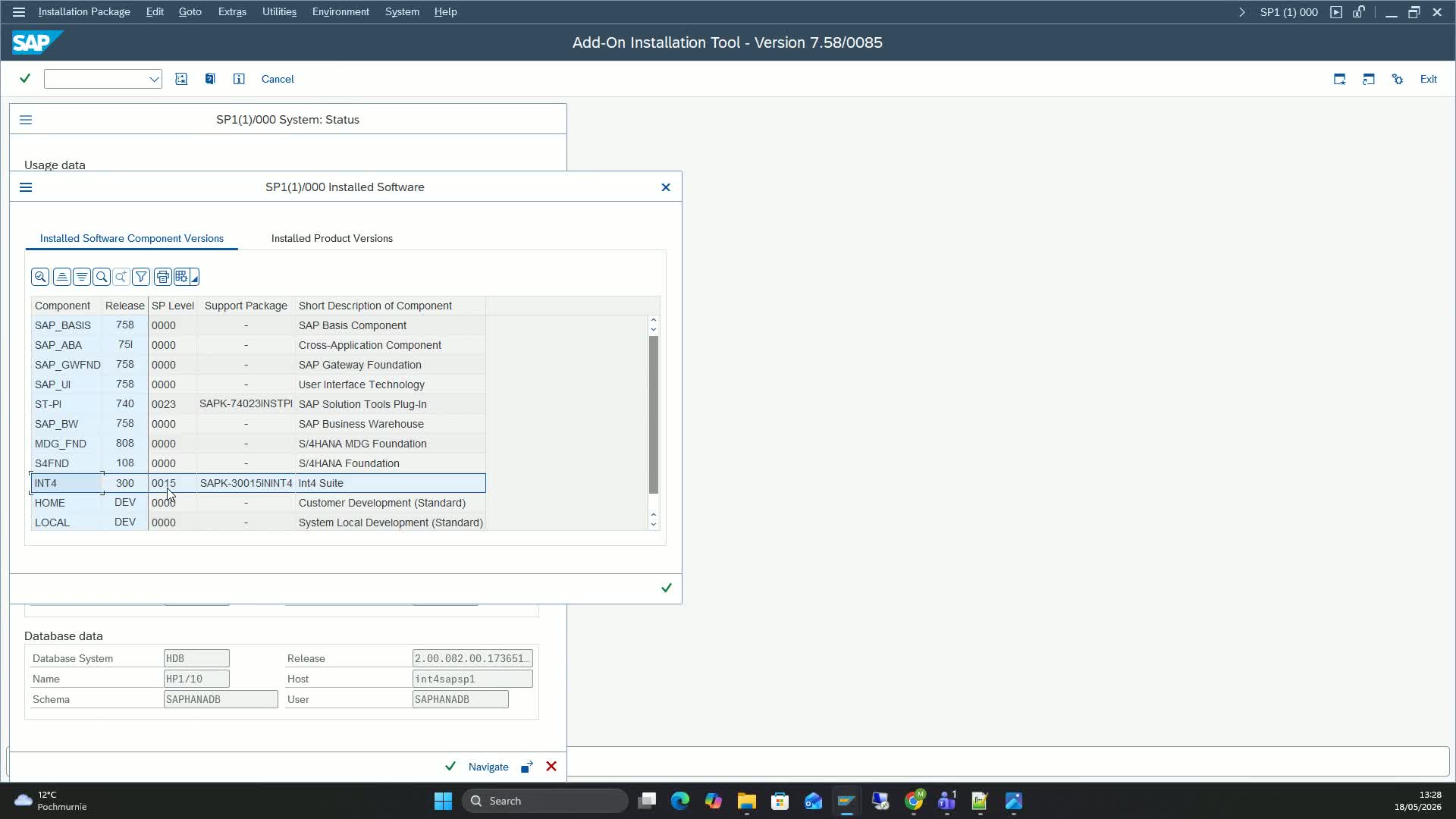Open the table layout settings icon
The height and width of the screenshot is (819, 1456).
click(181, 277)
